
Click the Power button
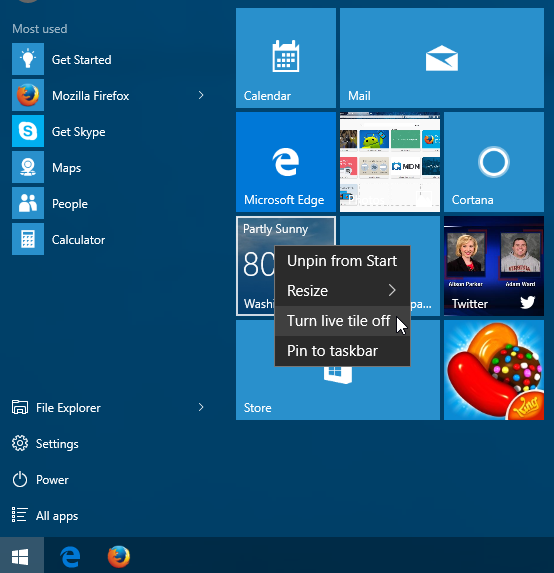pyautogui.click(x=40, y=480)
